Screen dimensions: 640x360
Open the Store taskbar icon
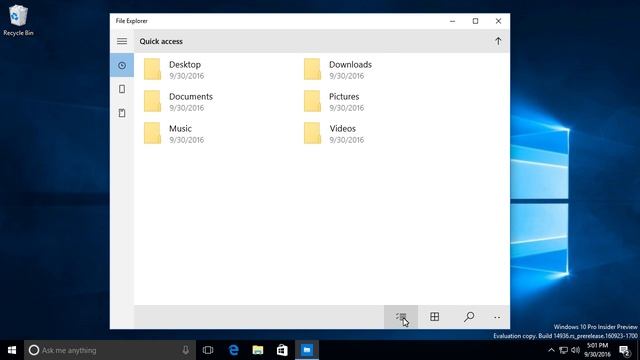(282, 350)
